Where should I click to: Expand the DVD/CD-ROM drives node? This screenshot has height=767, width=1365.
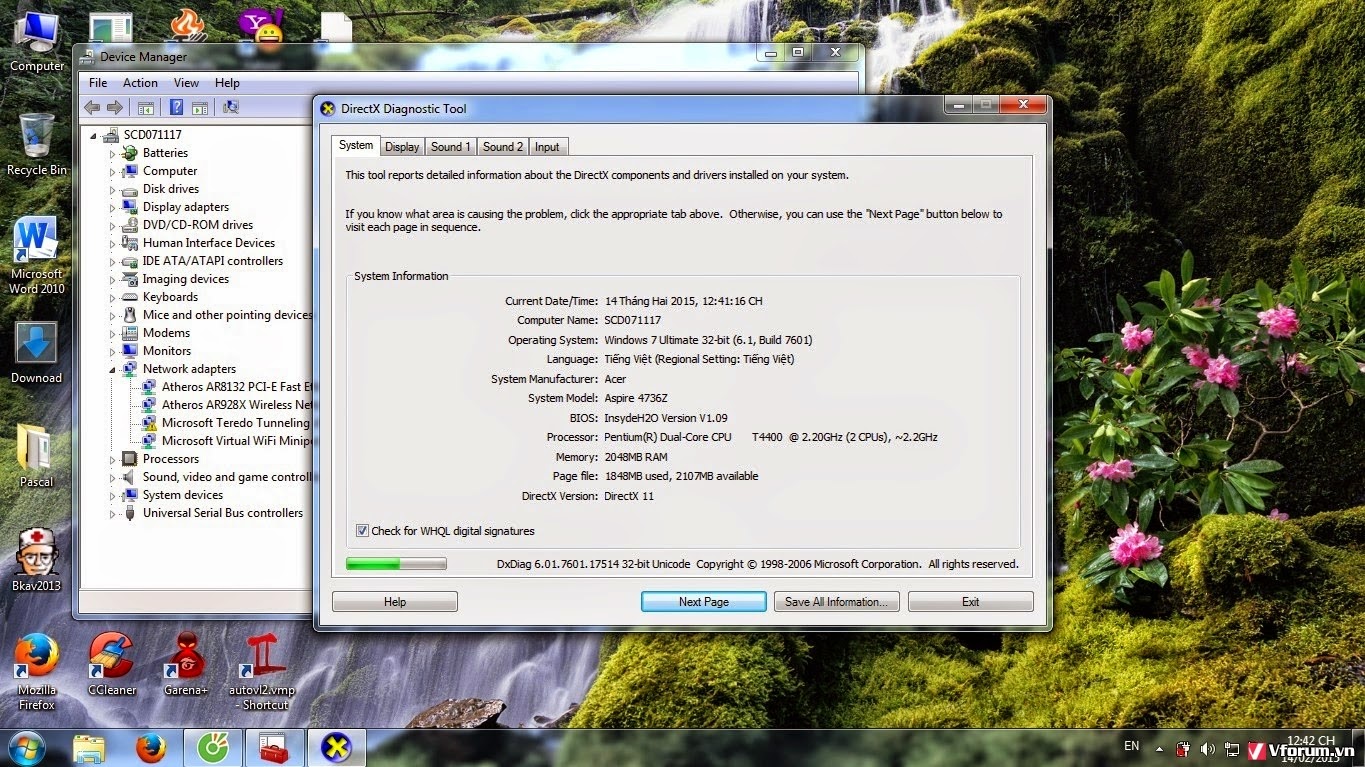113,225
